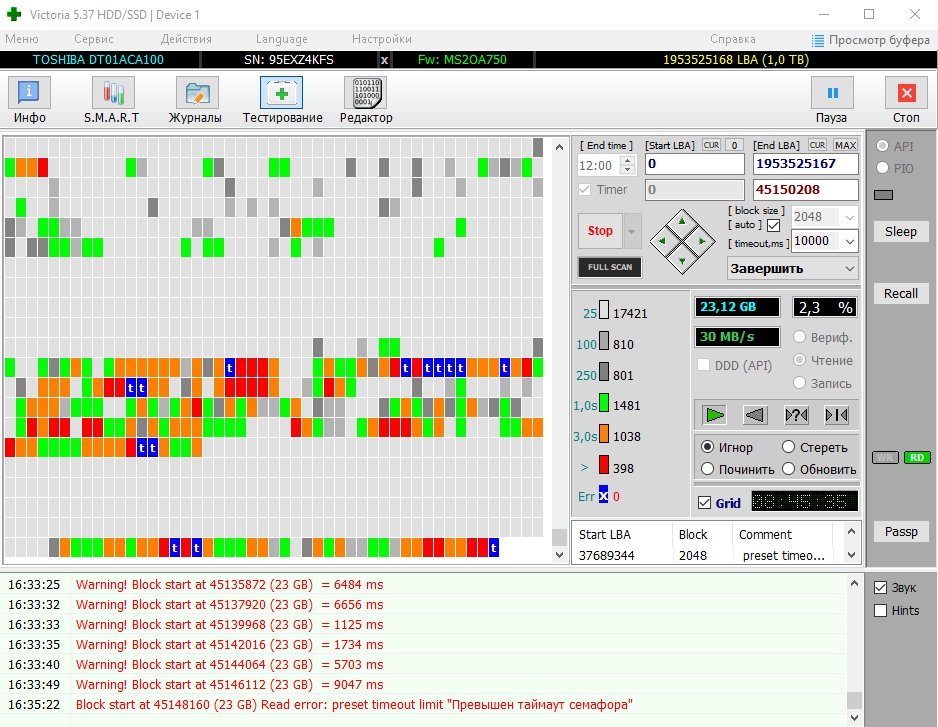Toggle the Timer checkbox

584,190
